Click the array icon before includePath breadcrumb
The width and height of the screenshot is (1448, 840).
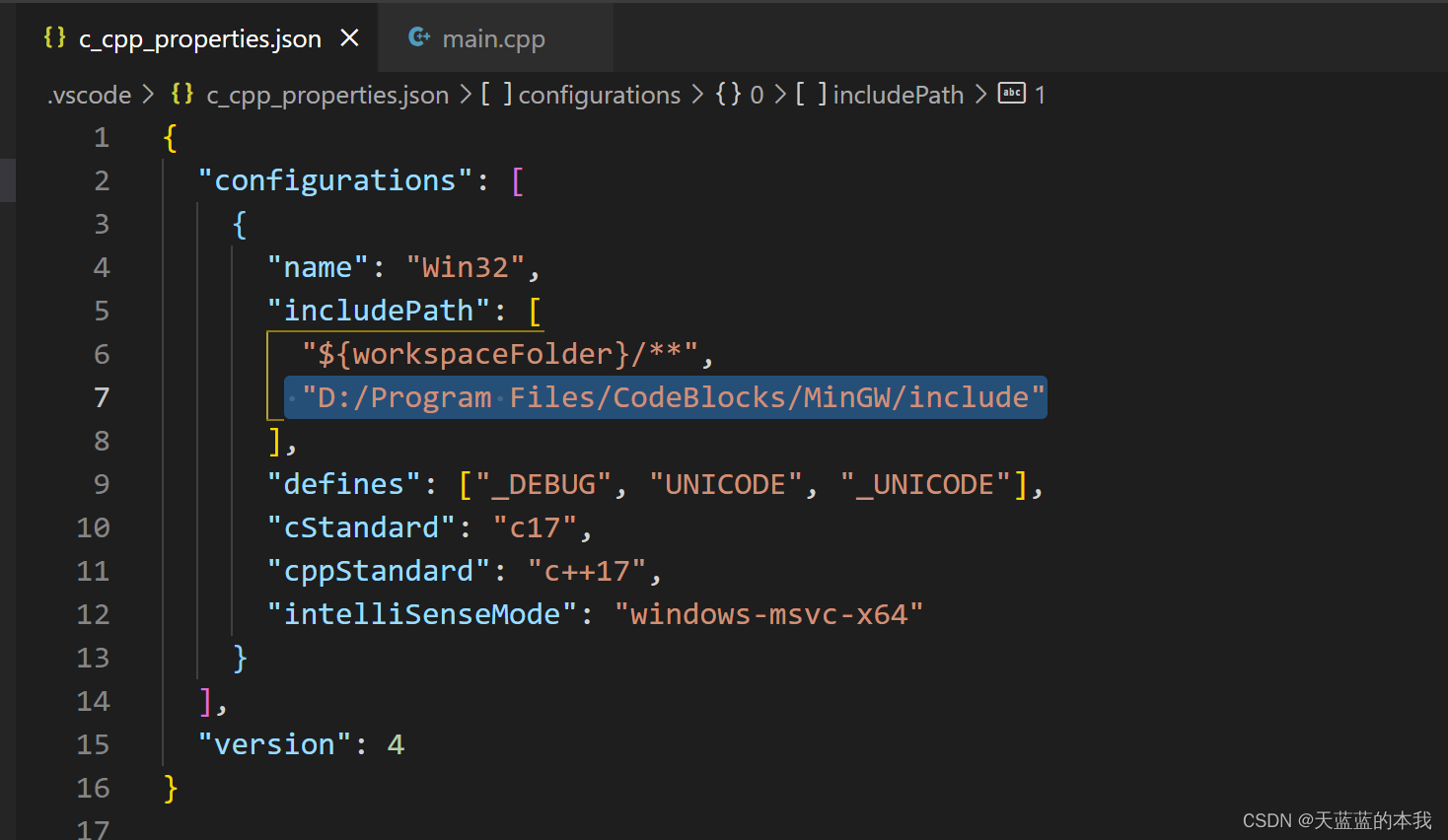pyautogui.click(x=811, y=94)
